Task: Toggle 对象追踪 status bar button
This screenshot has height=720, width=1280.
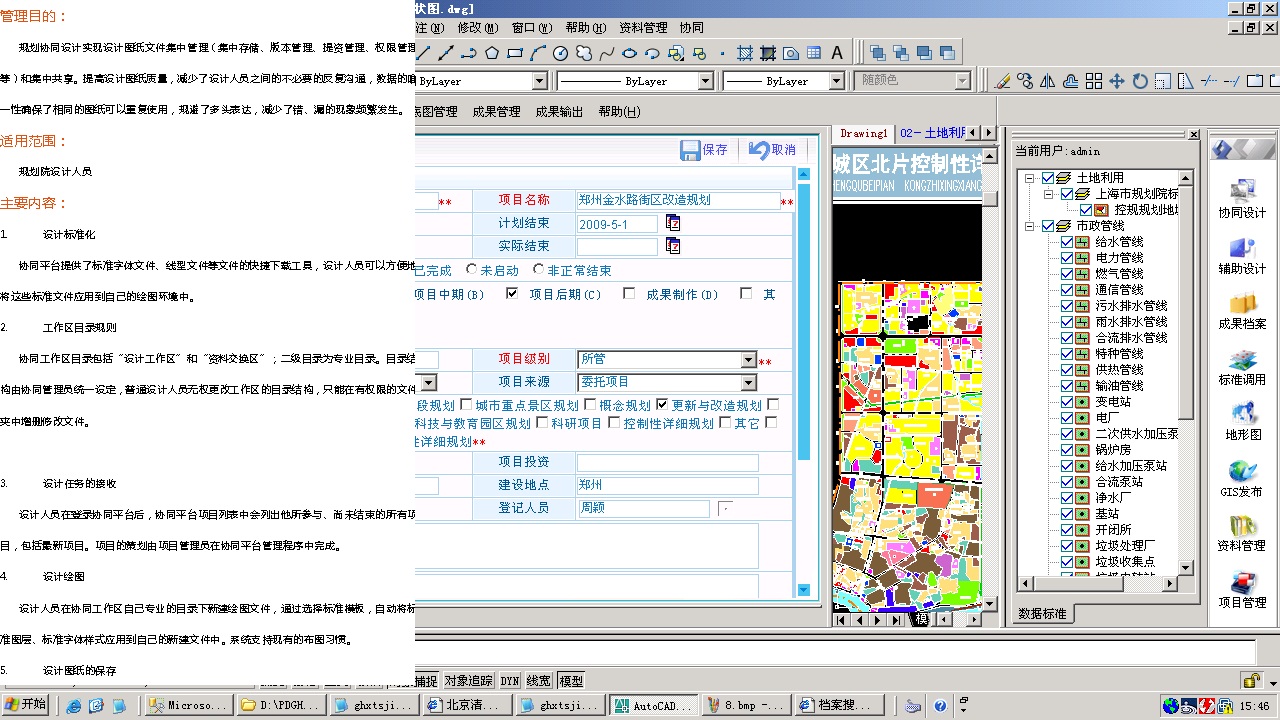Action: point(469,681)
